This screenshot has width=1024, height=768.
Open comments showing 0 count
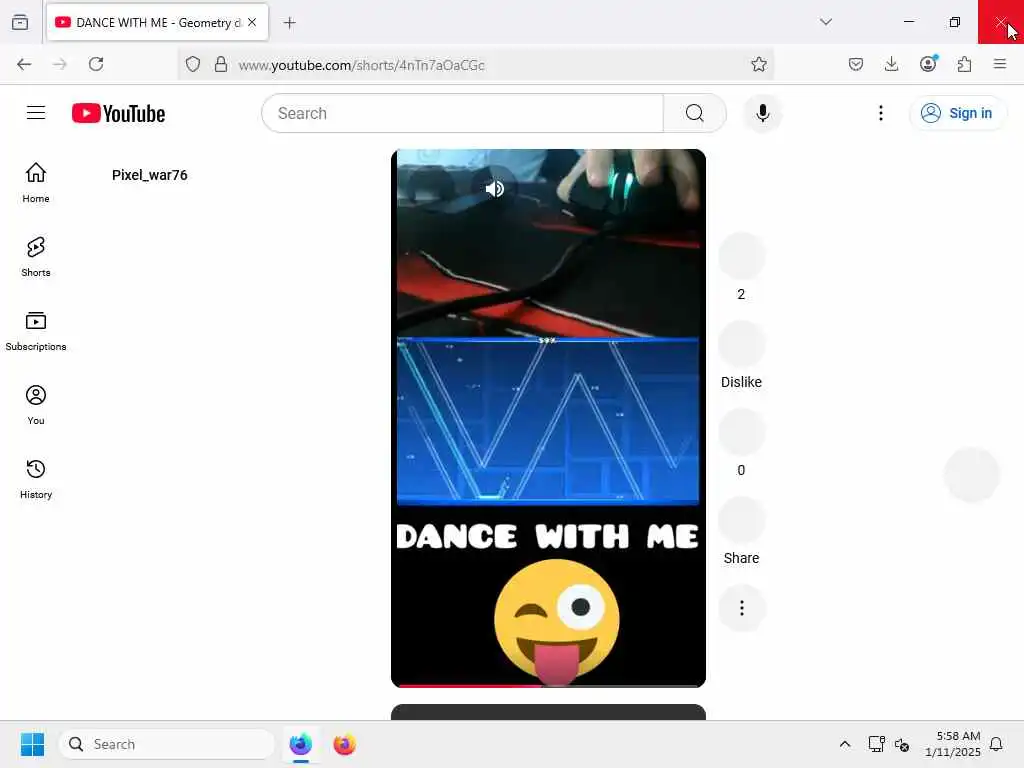click(741, 432)
